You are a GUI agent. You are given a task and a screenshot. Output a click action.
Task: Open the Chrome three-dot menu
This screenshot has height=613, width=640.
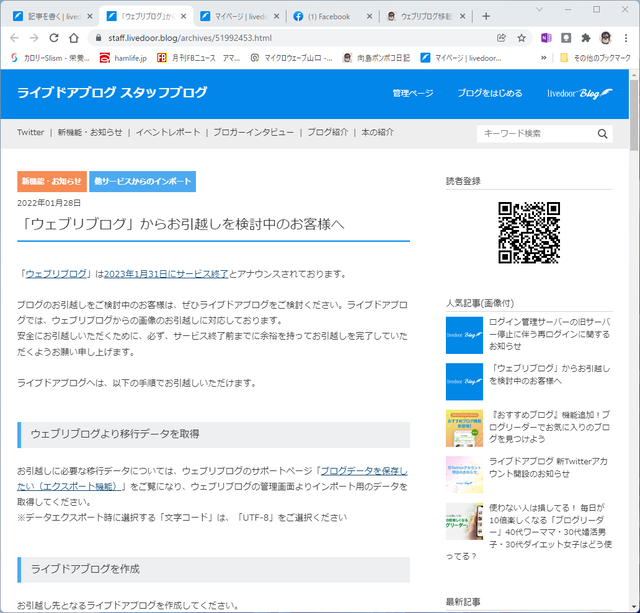(x=626, y=38)
